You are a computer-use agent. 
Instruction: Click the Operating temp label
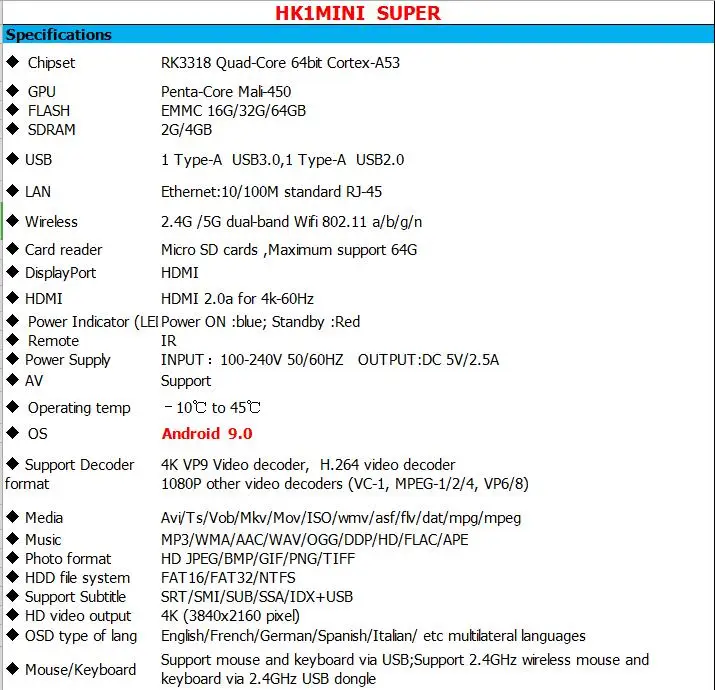[x=79, y=408]
